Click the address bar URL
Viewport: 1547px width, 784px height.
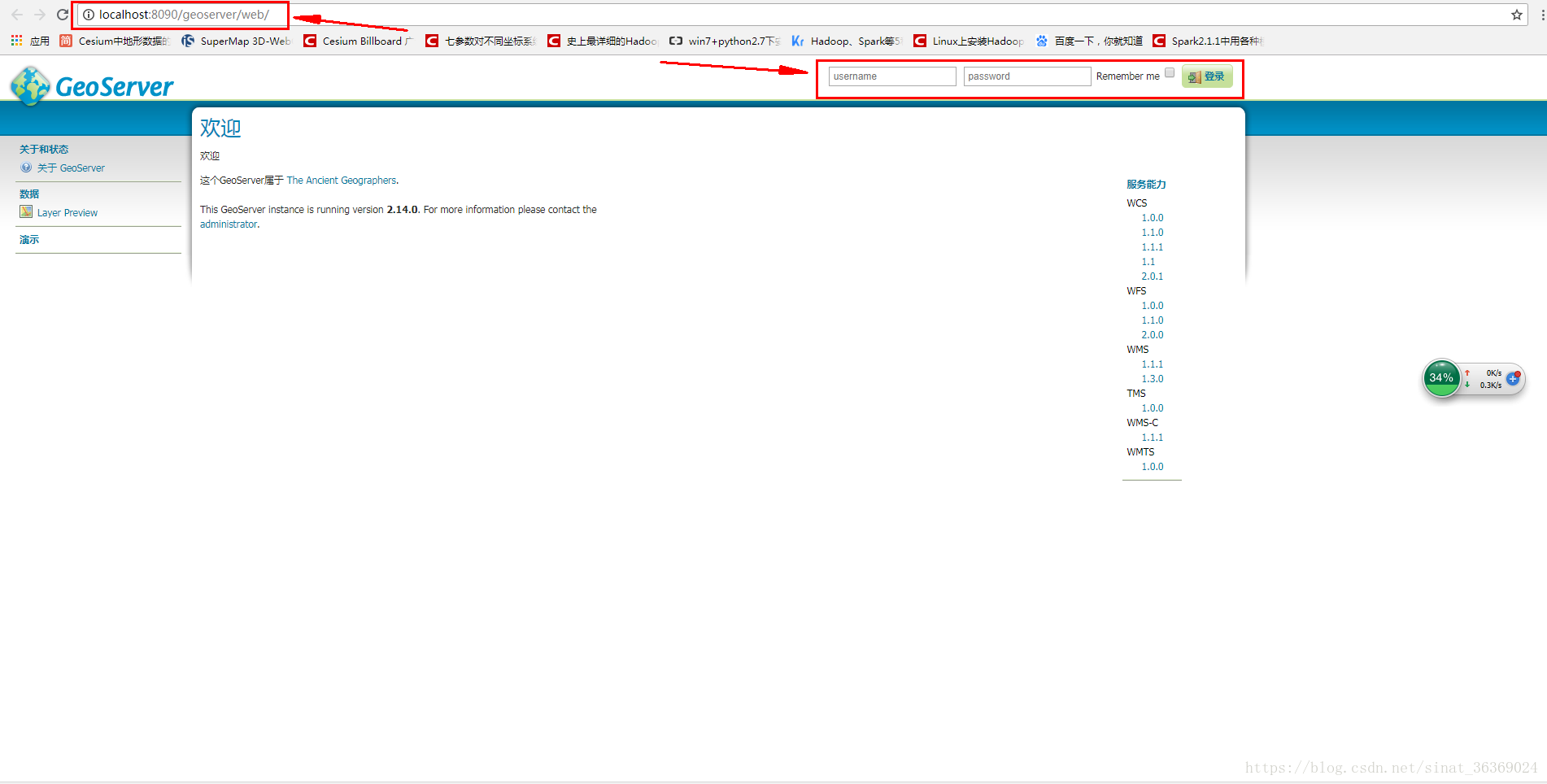pyautogui.click(x=184, y=15)
